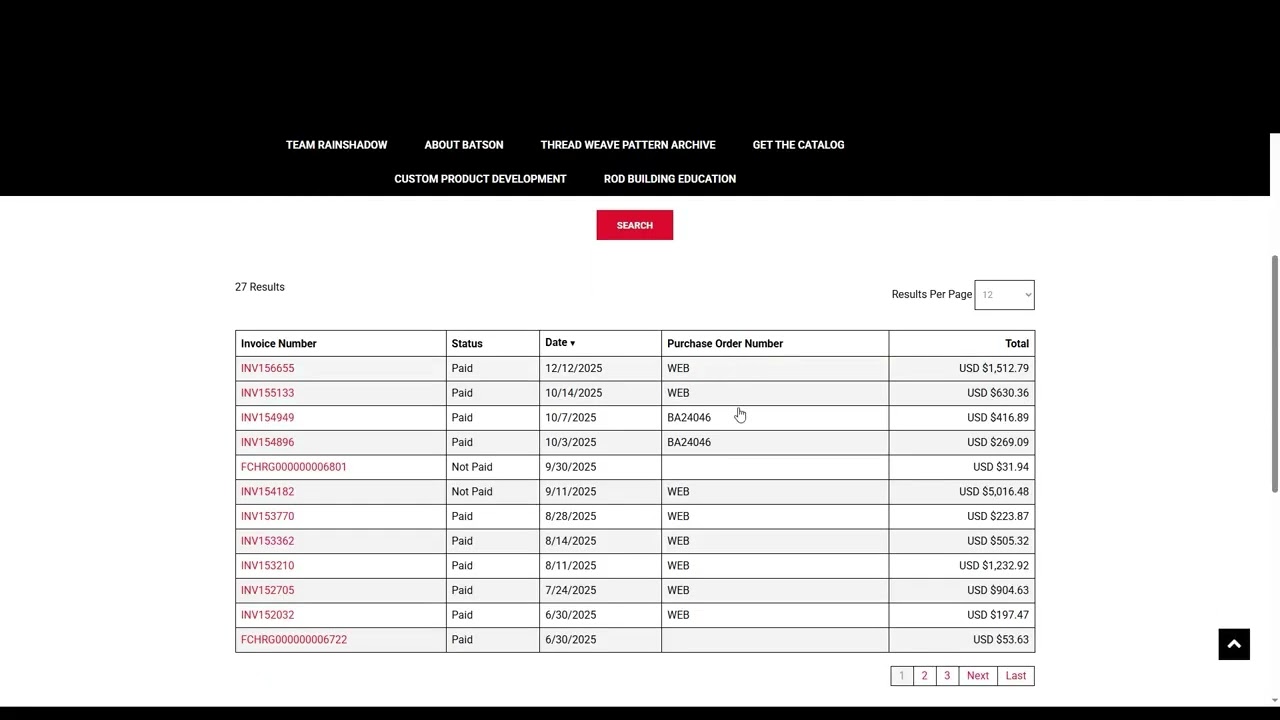
Task: Click the Not Paid status for FCHRG000000006801
Action: tap(472, 467)
